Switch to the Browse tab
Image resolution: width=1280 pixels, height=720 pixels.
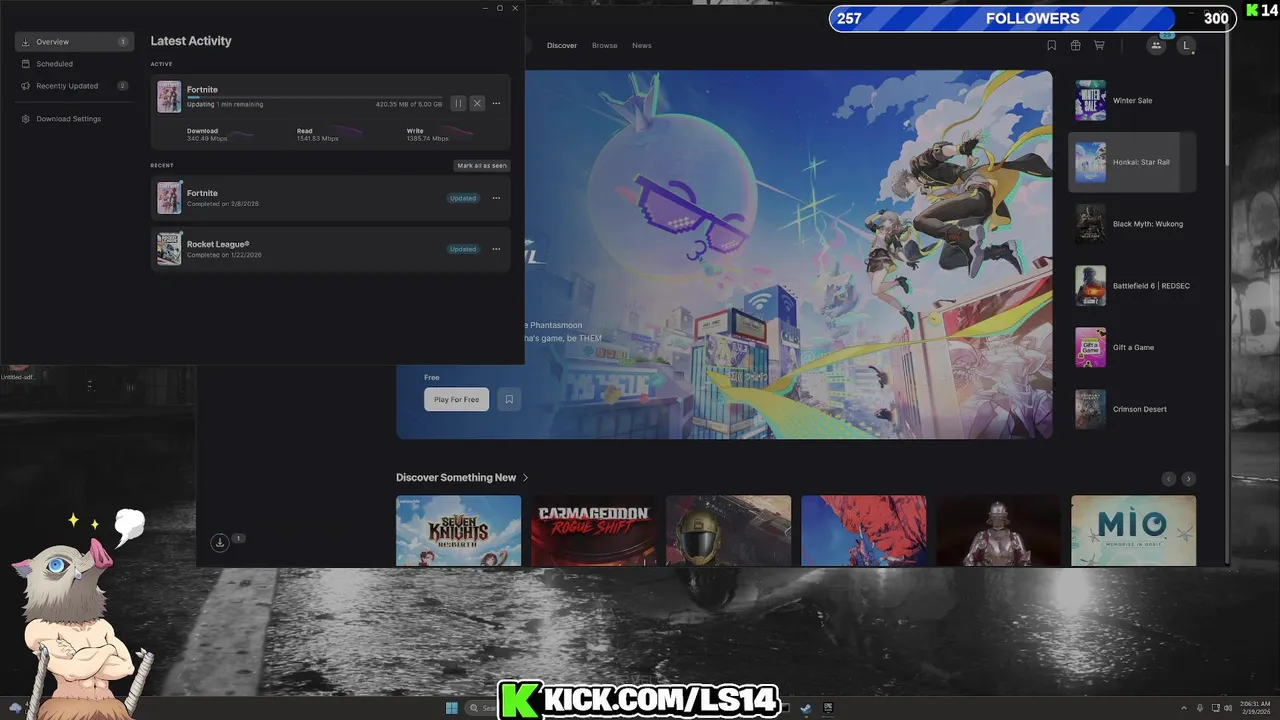(604, 45)
